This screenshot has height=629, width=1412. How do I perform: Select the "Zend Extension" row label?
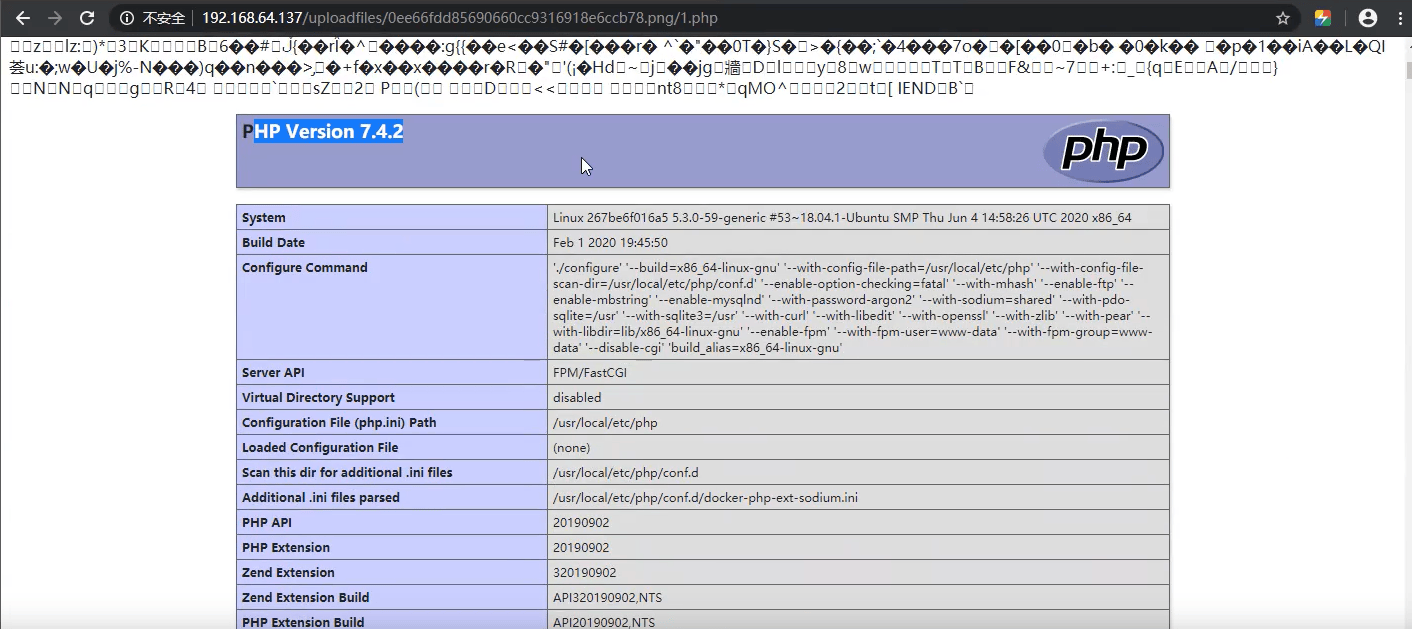coord(288,572)
